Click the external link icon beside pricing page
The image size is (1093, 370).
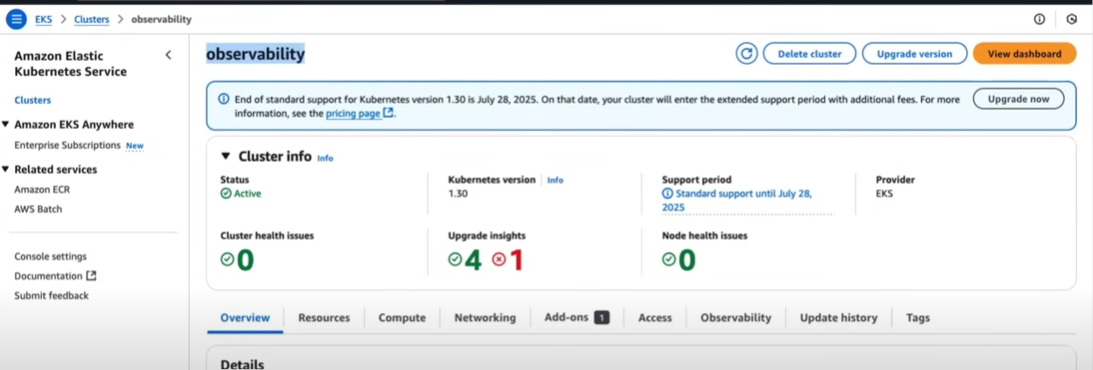(388, 113)
